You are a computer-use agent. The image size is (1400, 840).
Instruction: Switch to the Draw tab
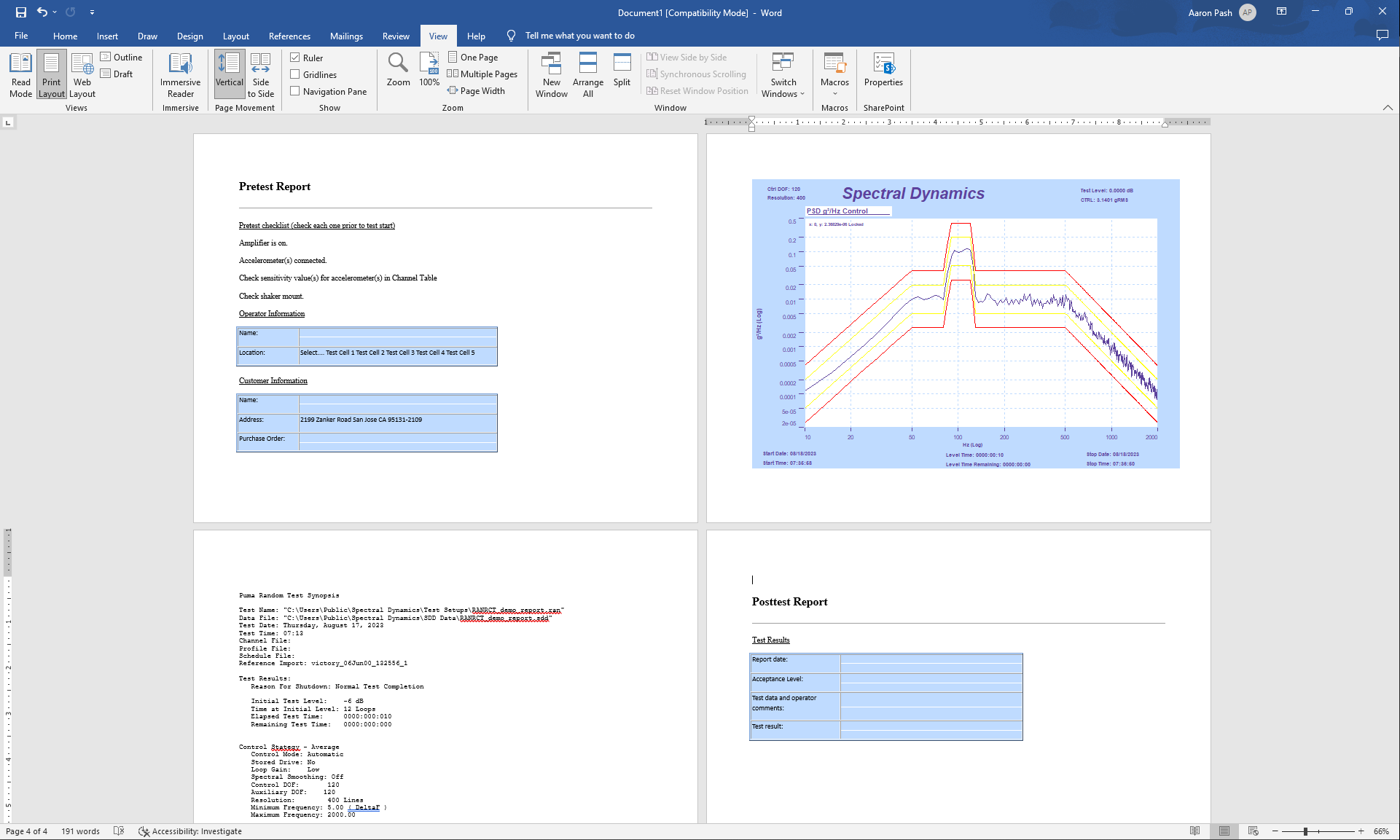147,36
